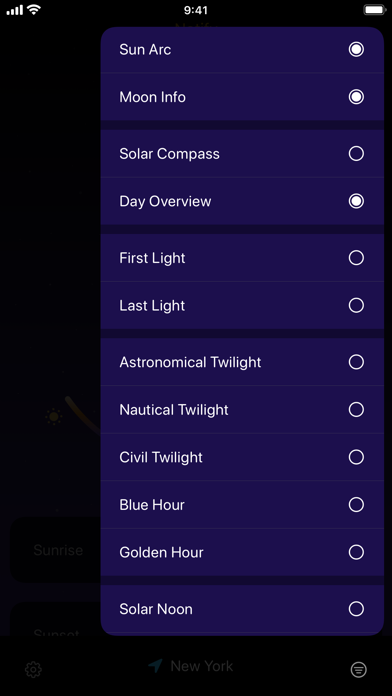Tap the New York location label
The image size is (392, 696).
pyautogui.click(x=202, y=666)
